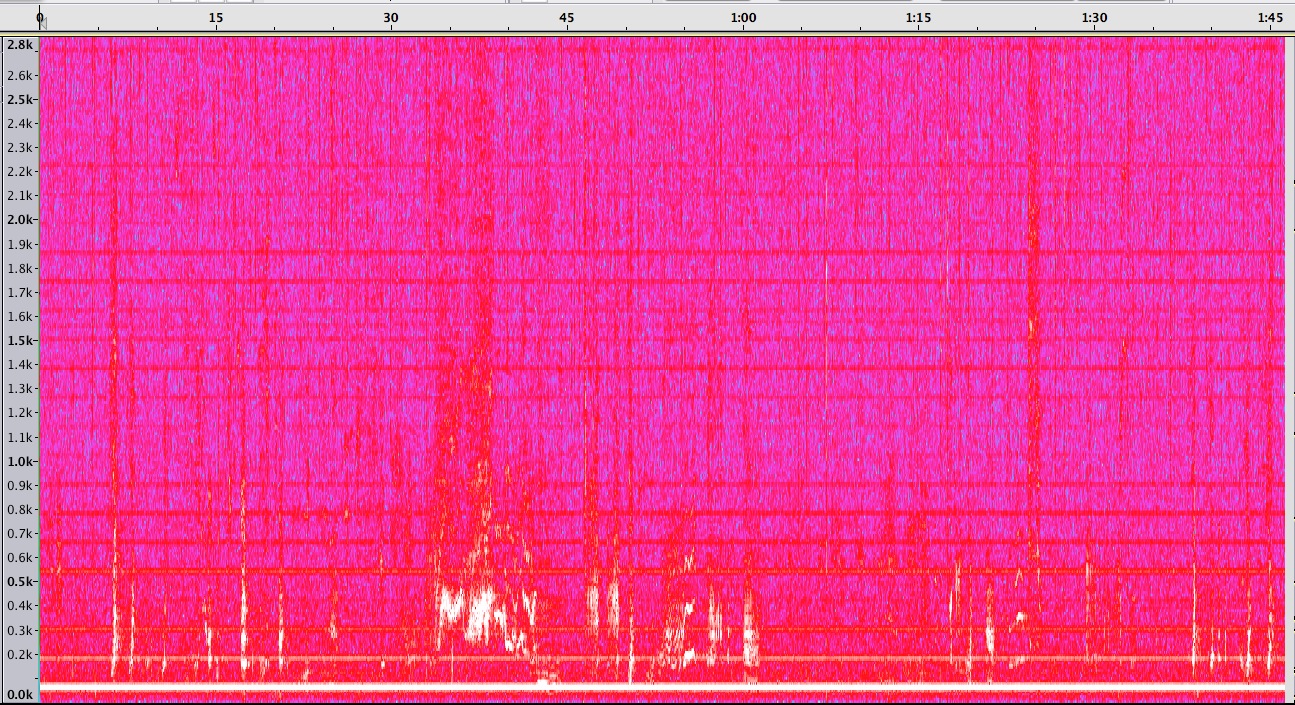The height and width of the screenshot is (705, 1295).
Task: Click the 1:45 mark on the timeline
Action: [x=1270, y=18]
